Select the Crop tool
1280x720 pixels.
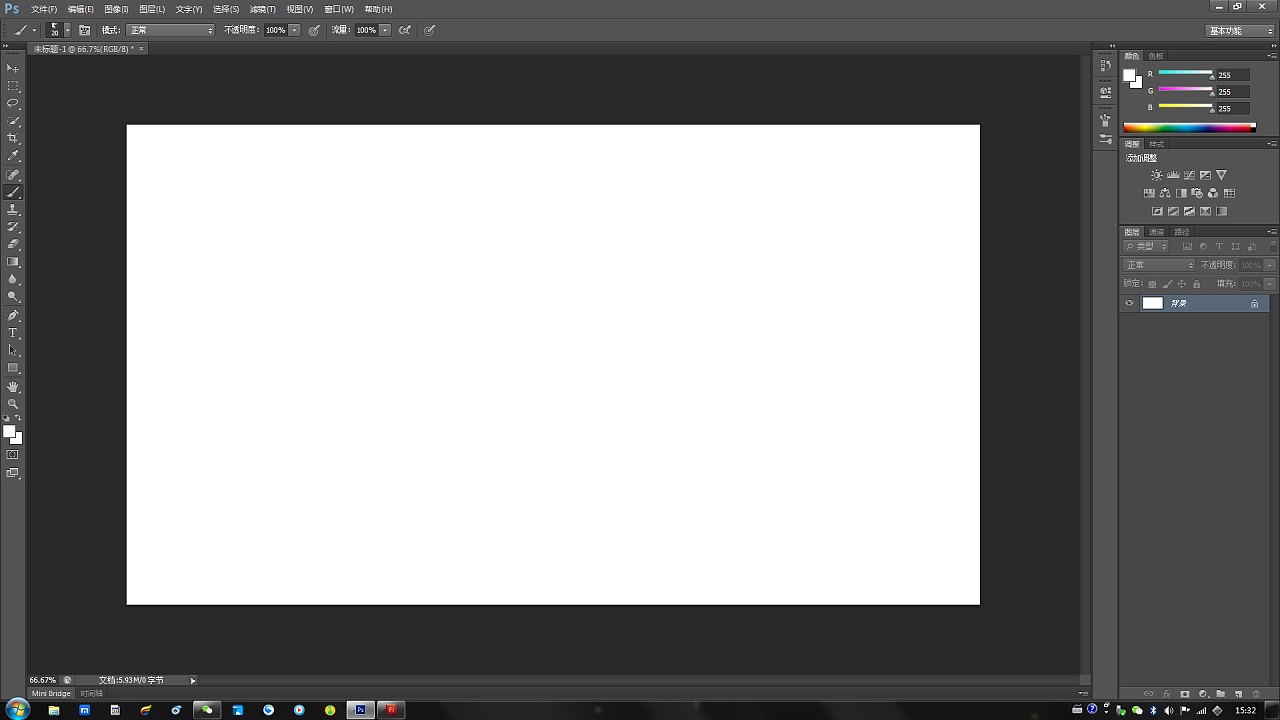pyautogui.click(x=13, y=138)
